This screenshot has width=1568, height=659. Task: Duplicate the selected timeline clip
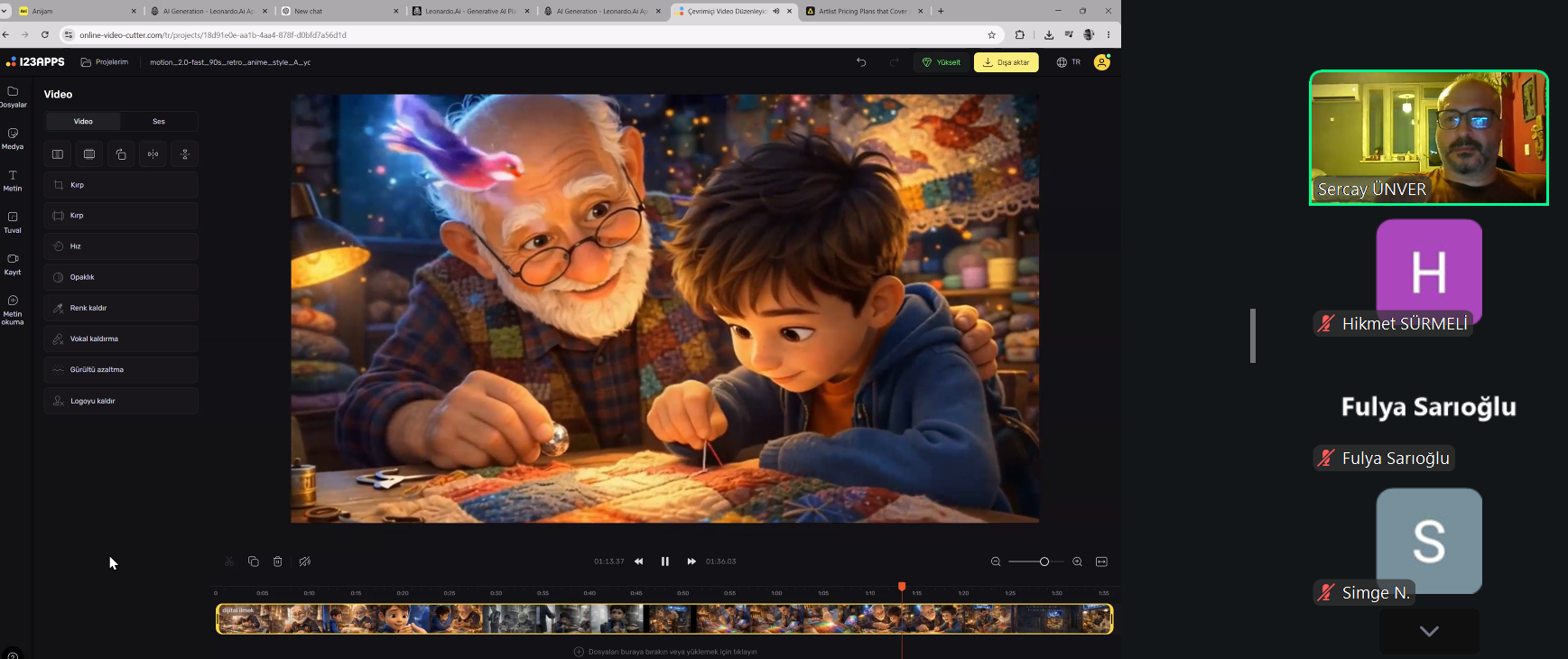[254, 562]
